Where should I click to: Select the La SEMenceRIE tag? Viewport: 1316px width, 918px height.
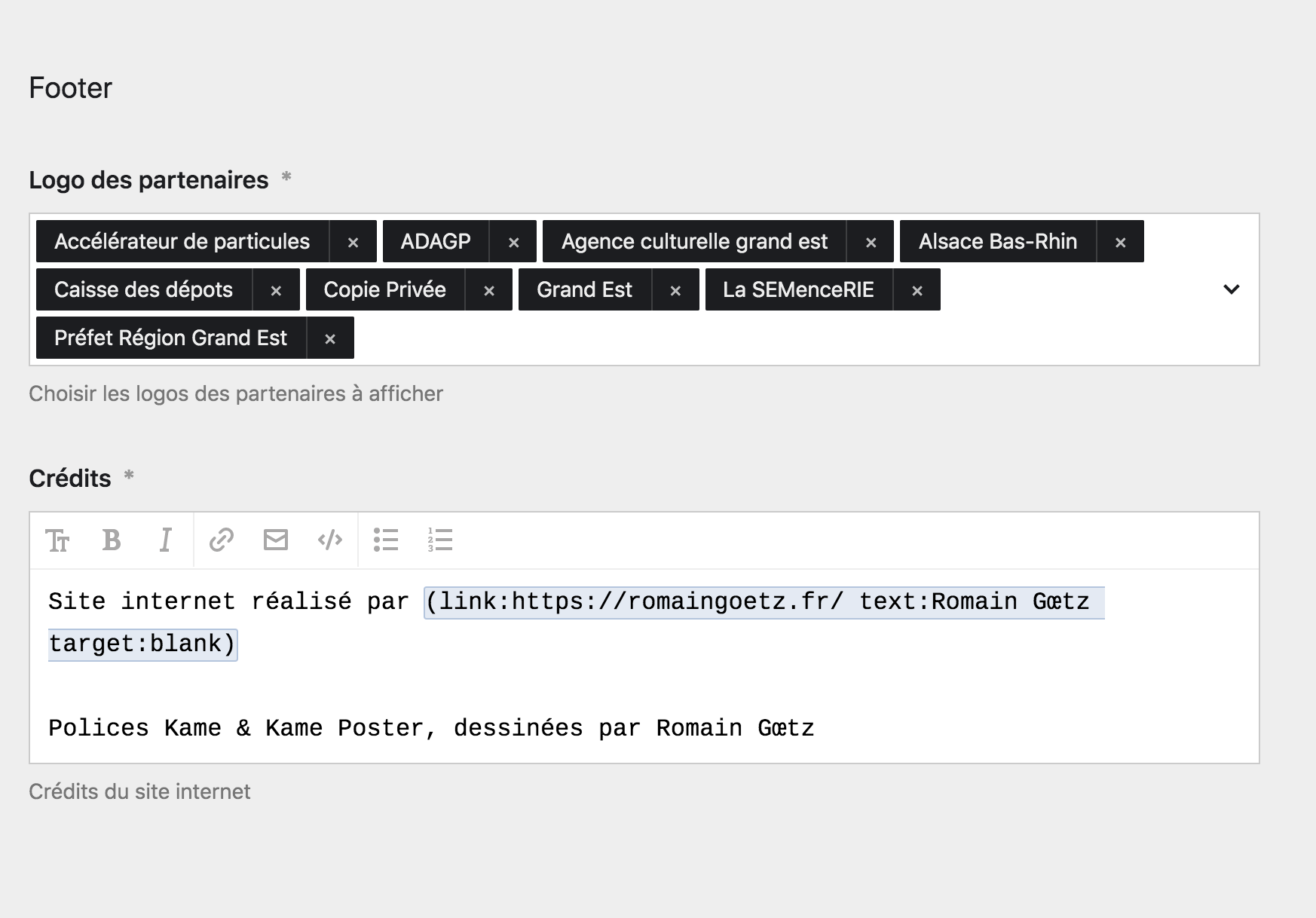pos(798,289)
